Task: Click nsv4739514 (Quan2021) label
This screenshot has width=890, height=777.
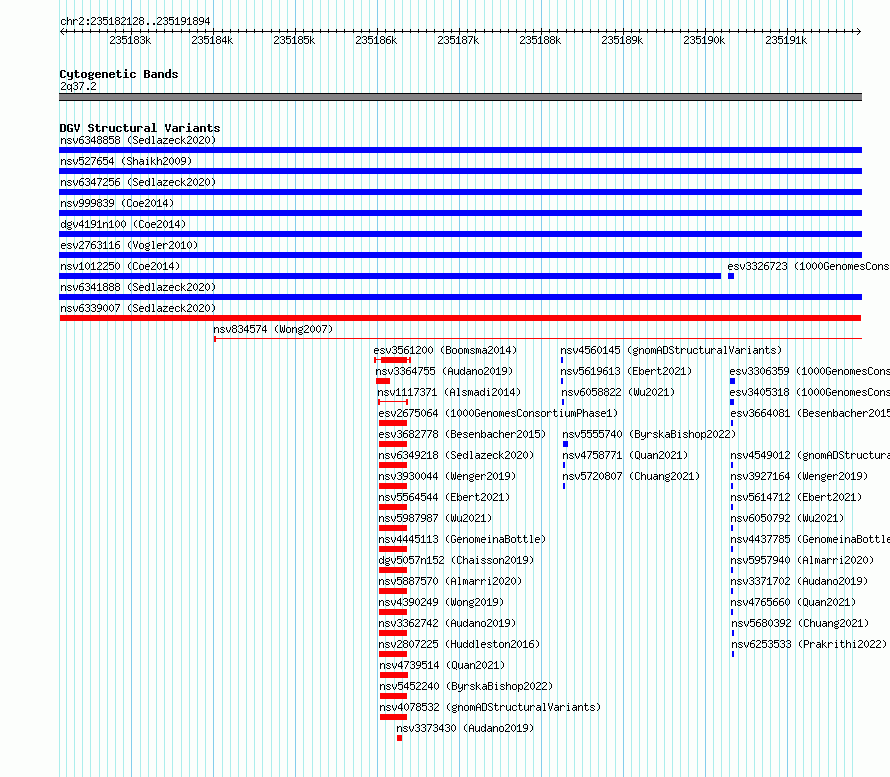Action: pyautogui.click(x=442, y=665)
